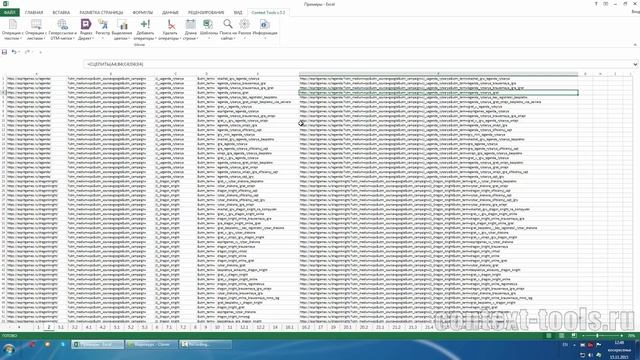Switch to the ВИД ribbon tab
This screenshot has width=640, height=360.
coord(238,12)
